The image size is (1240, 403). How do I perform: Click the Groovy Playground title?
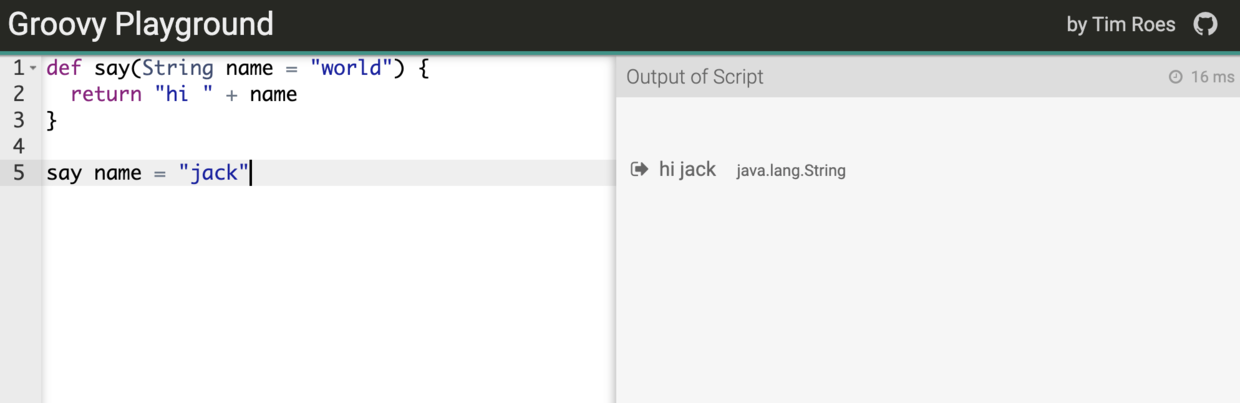pyautogui.click(x=141, y=24)
